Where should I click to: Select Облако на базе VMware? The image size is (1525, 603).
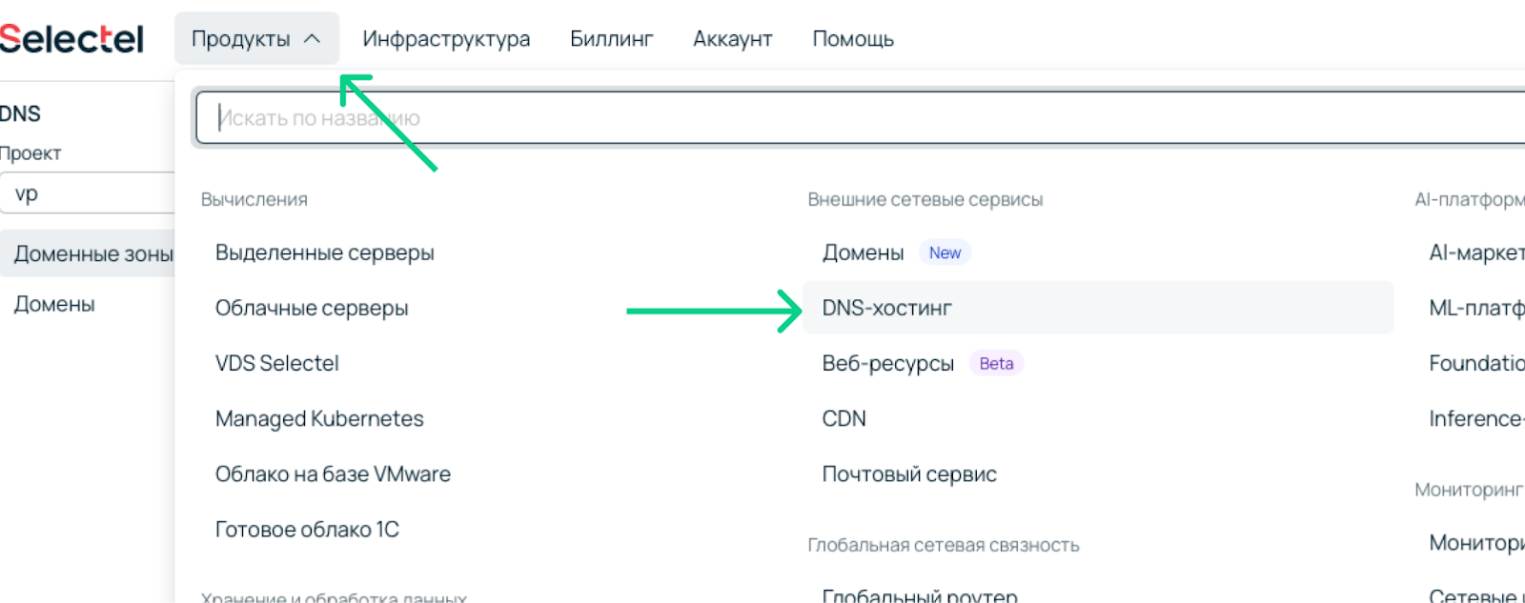(x=332, y=474)
